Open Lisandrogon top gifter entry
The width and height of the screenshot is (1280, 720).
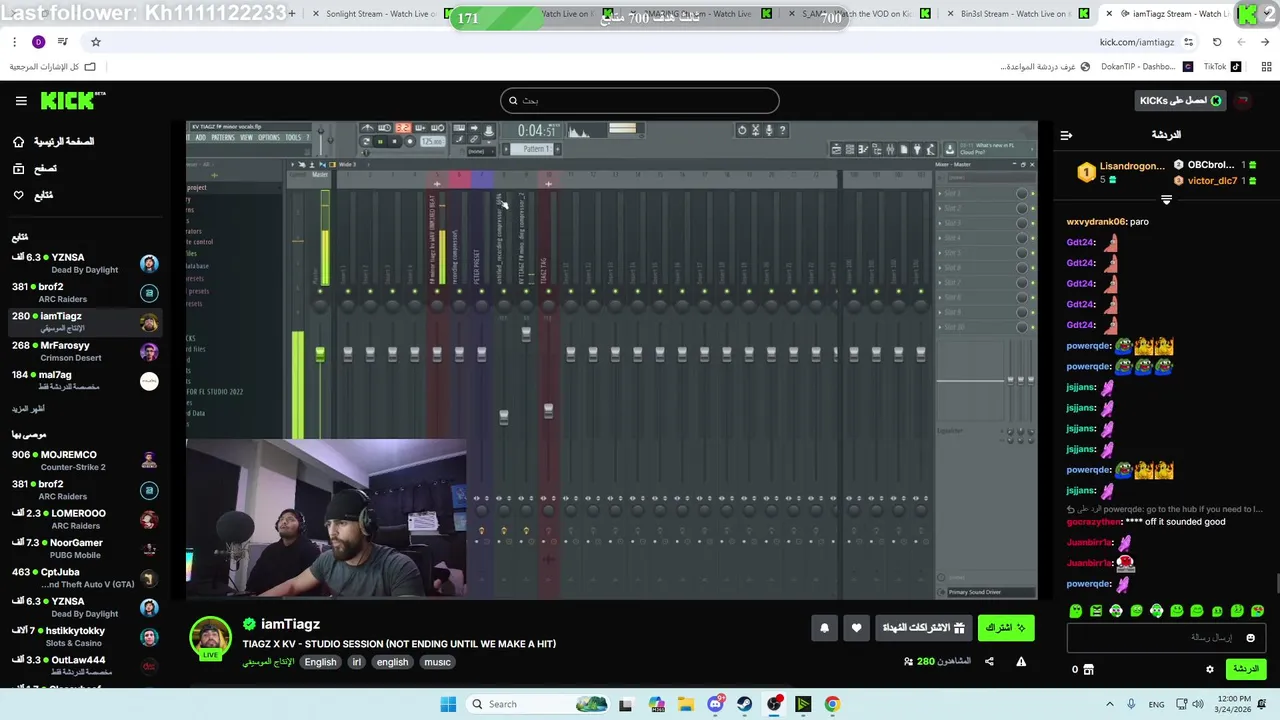click(x=1120, y=172)
